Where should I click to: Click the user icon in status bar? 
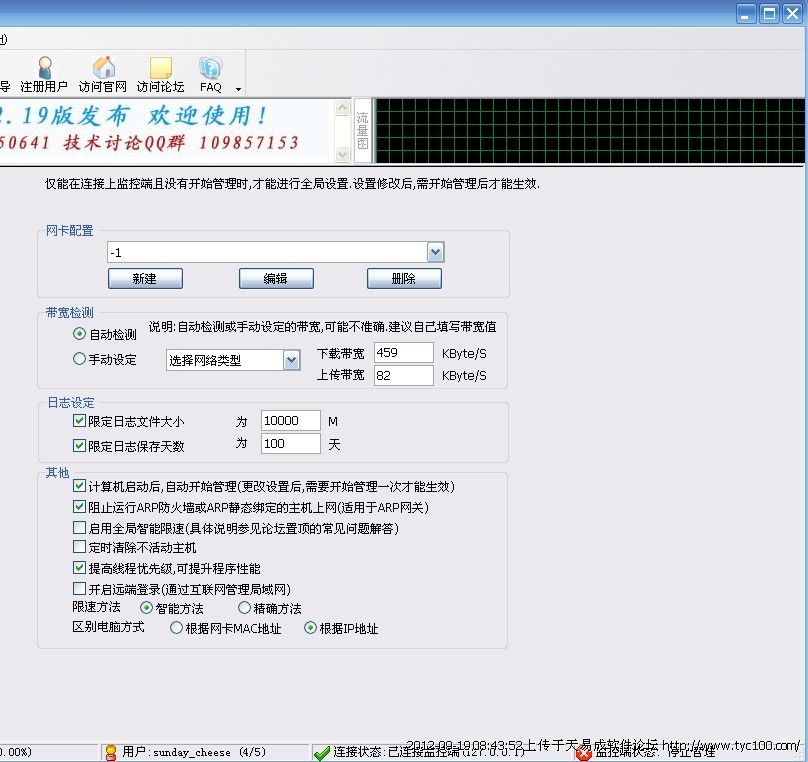(111, 752)
